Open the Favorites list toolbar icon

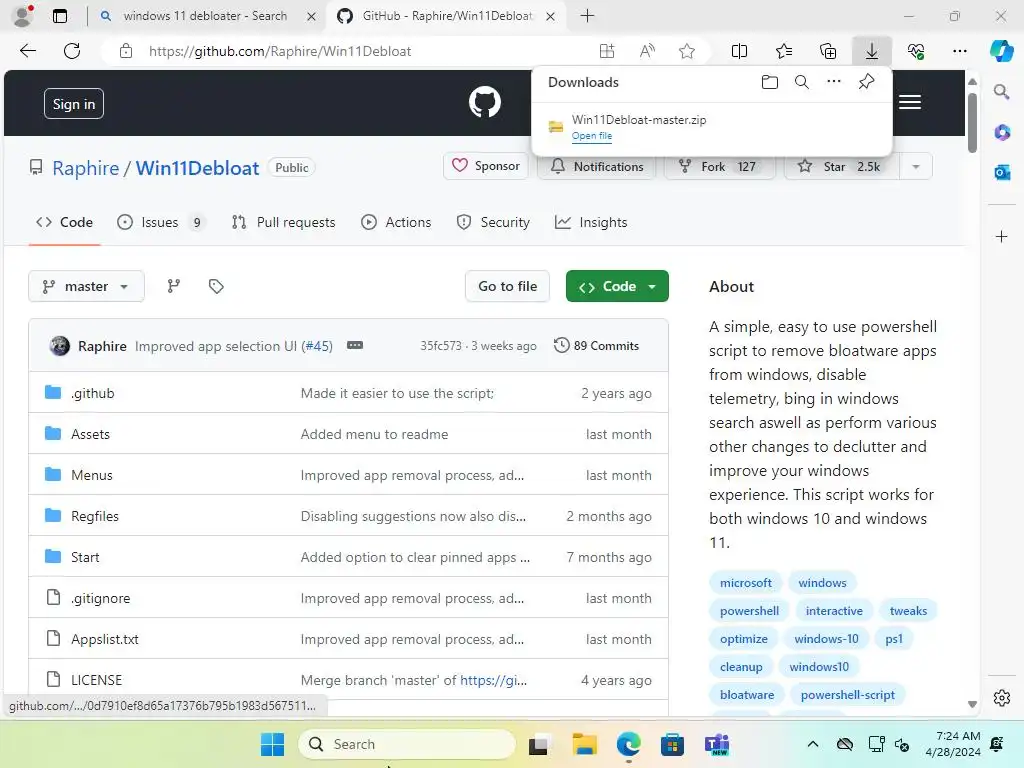click(x=784, y=51)
